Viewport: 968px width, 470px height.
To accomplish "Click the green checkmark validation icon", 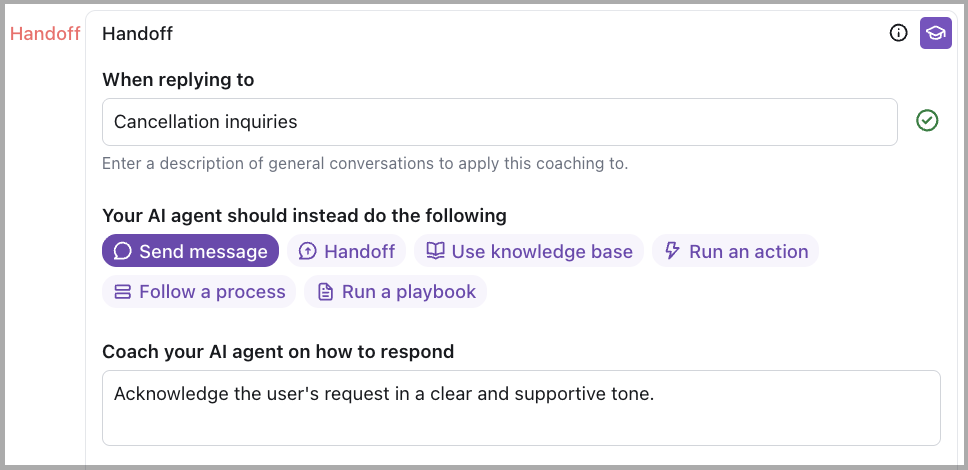I will pyautogui.click(x=927, y=121).
